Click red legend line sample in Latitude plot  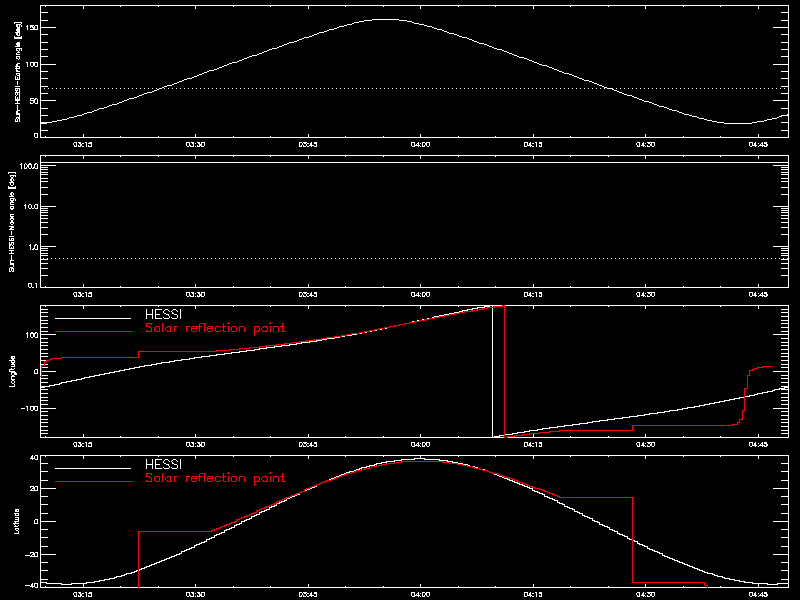pos(93,482)
